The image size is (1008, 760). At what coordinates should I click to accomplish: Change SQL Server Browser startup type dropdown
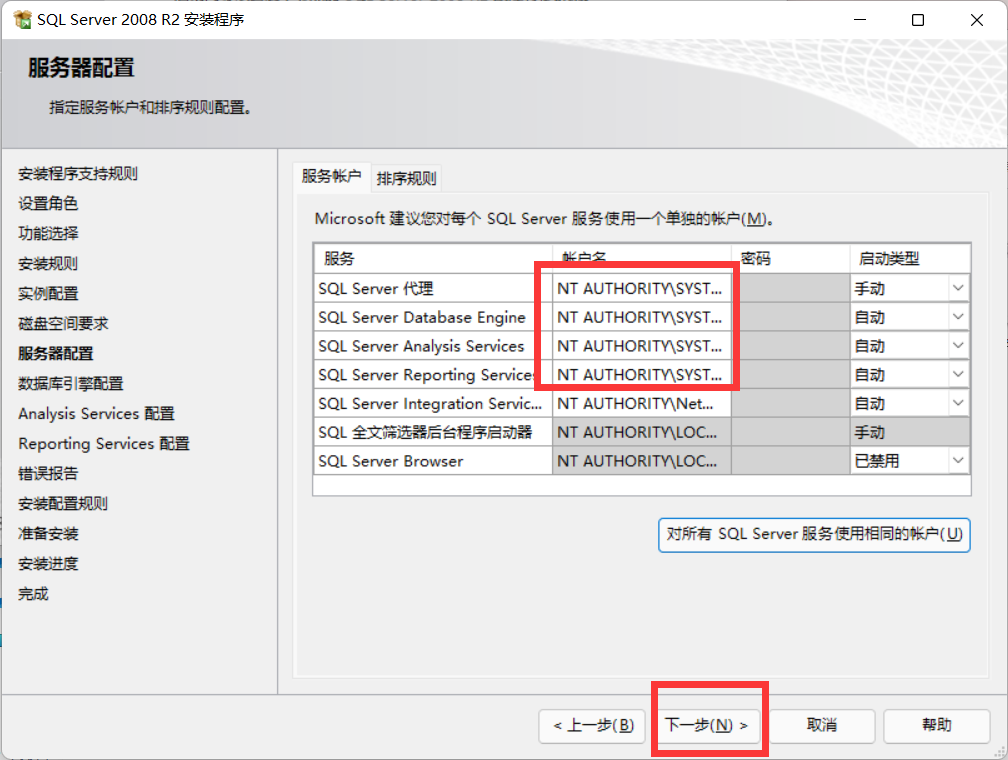(958, 461)
